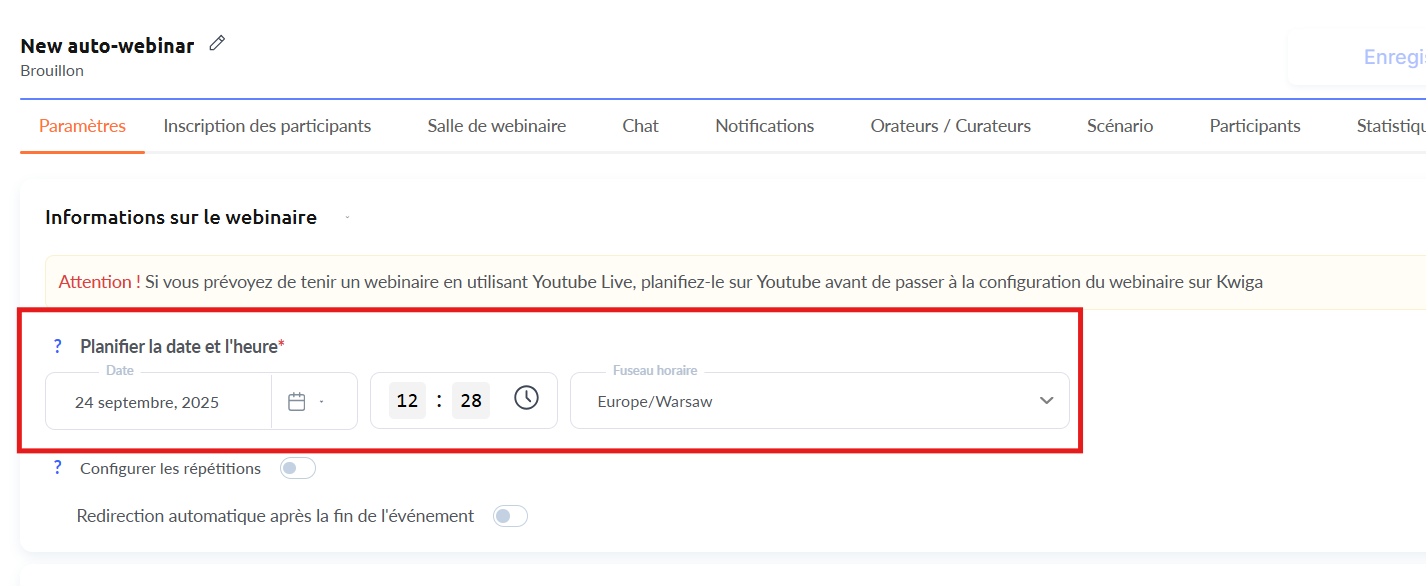The height and width of the screenshot is (586, 1426).
Task: Select the hour field showing 12
Action: click(407, 401)
